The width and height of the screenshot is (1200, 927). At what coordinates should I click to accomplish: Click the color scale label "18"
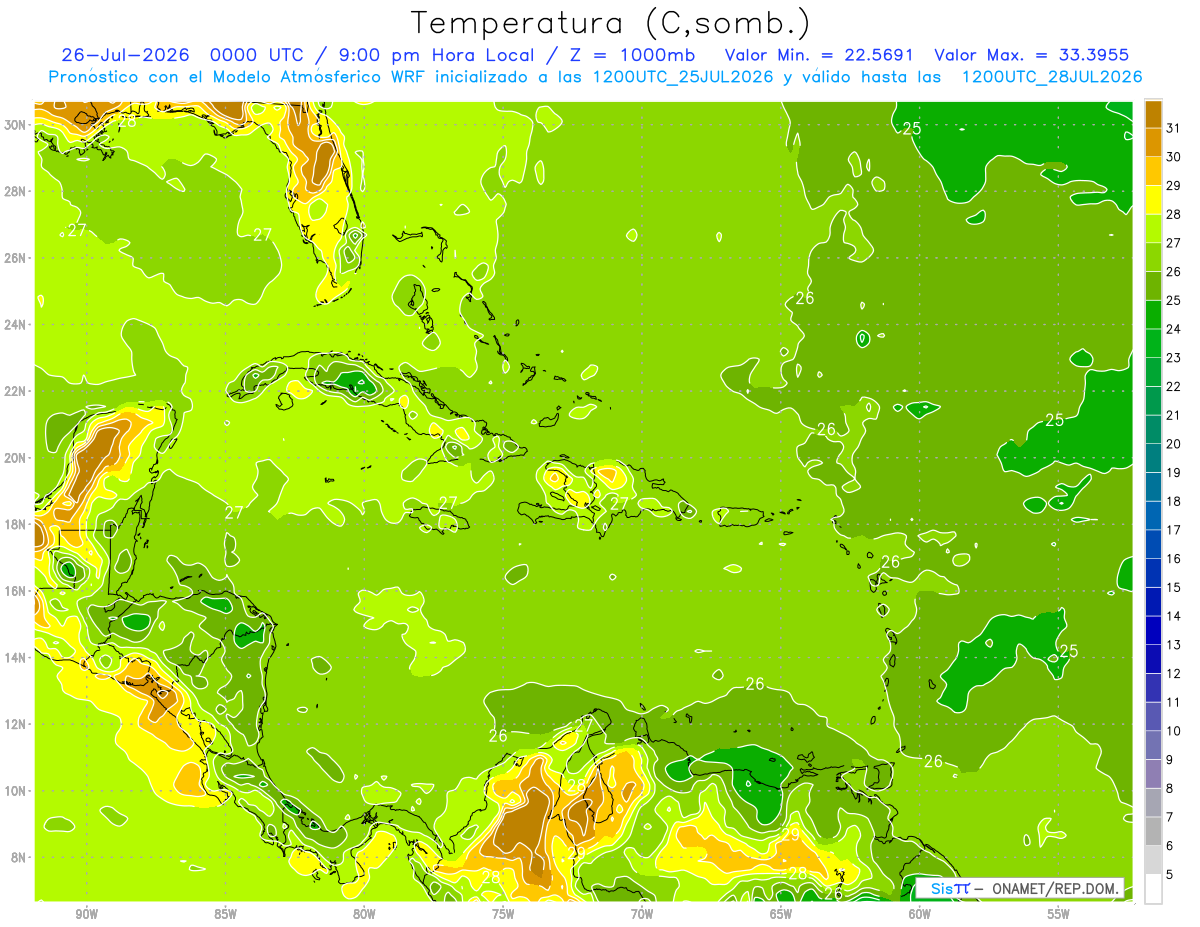click(1174, 501)
